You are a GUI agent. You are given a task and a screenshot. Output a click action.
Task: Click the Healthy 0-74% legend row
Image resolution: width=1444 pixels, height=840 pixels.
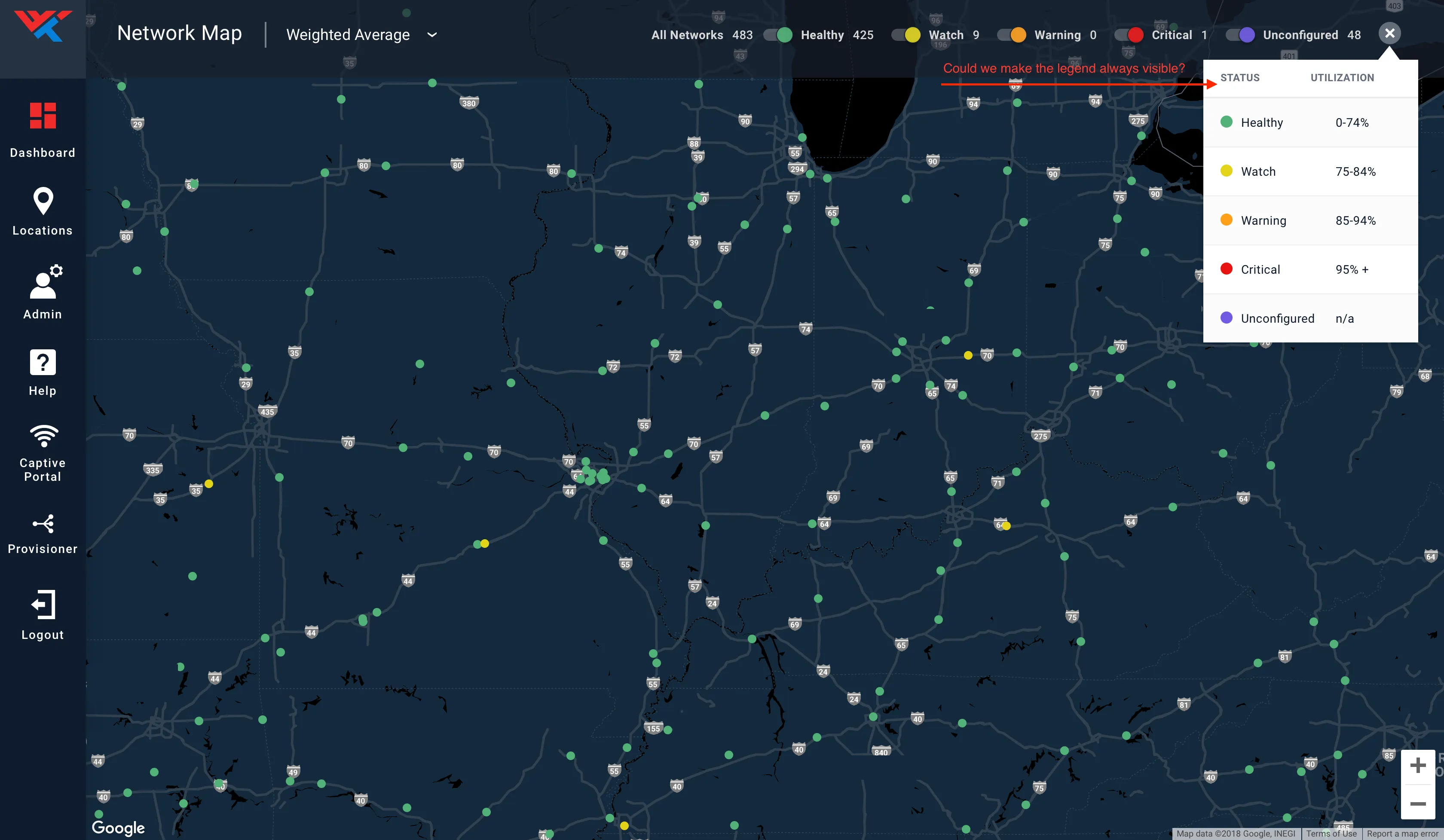click(x=1310, y=122)
